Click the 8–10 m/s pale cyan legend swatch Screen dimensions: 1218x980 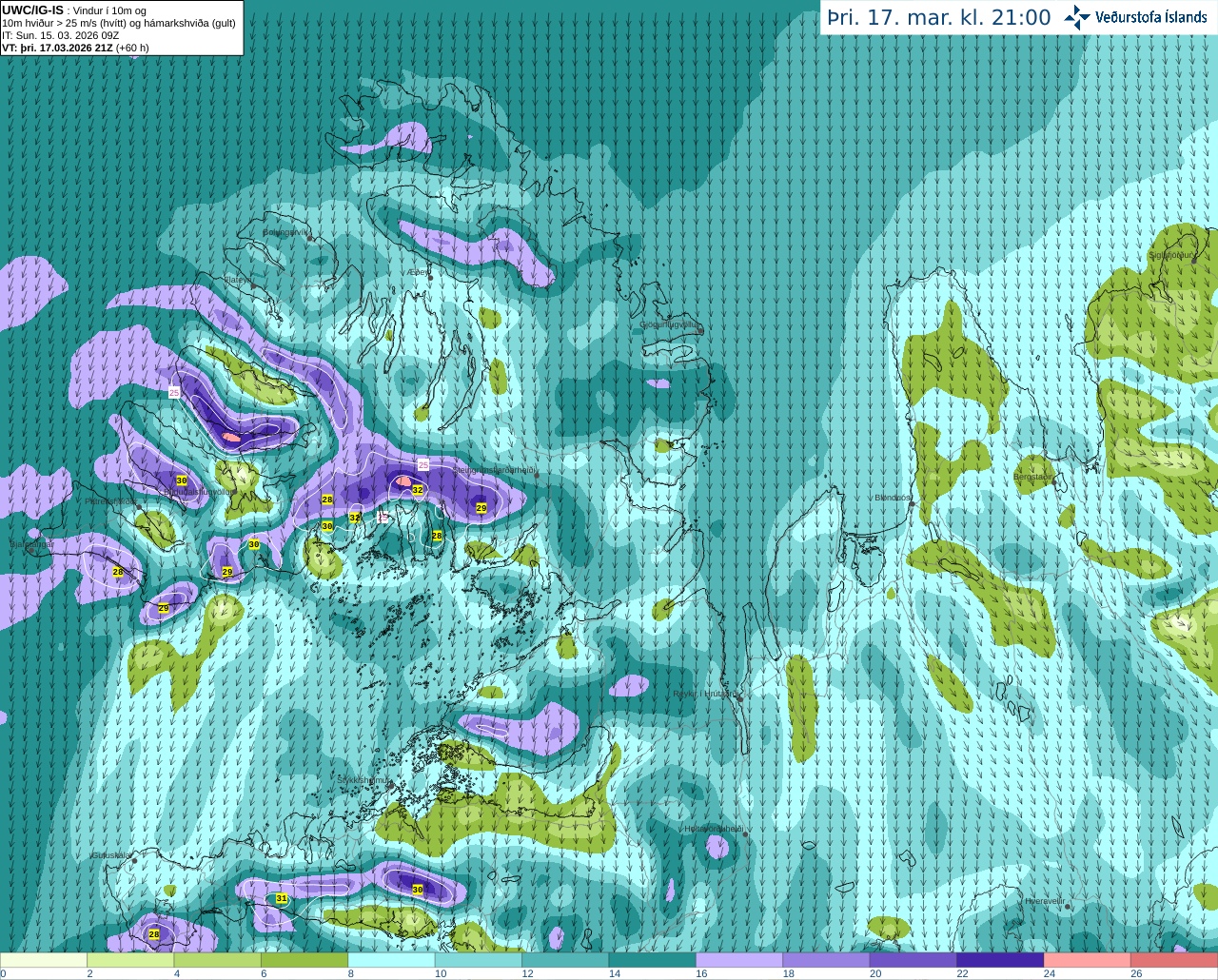tap(391, 960)
